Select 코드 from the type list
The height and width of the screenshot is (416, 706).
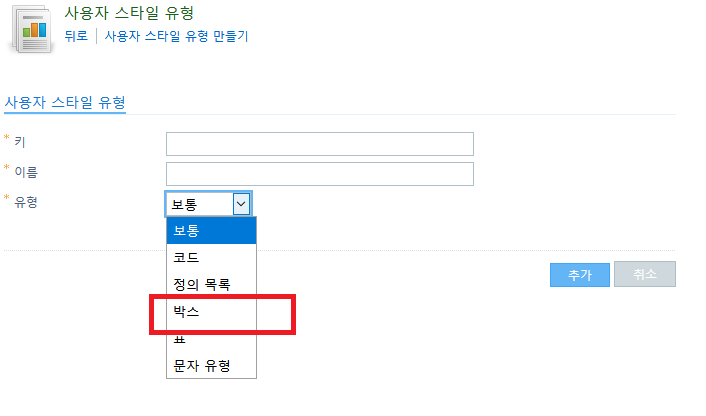211,258
